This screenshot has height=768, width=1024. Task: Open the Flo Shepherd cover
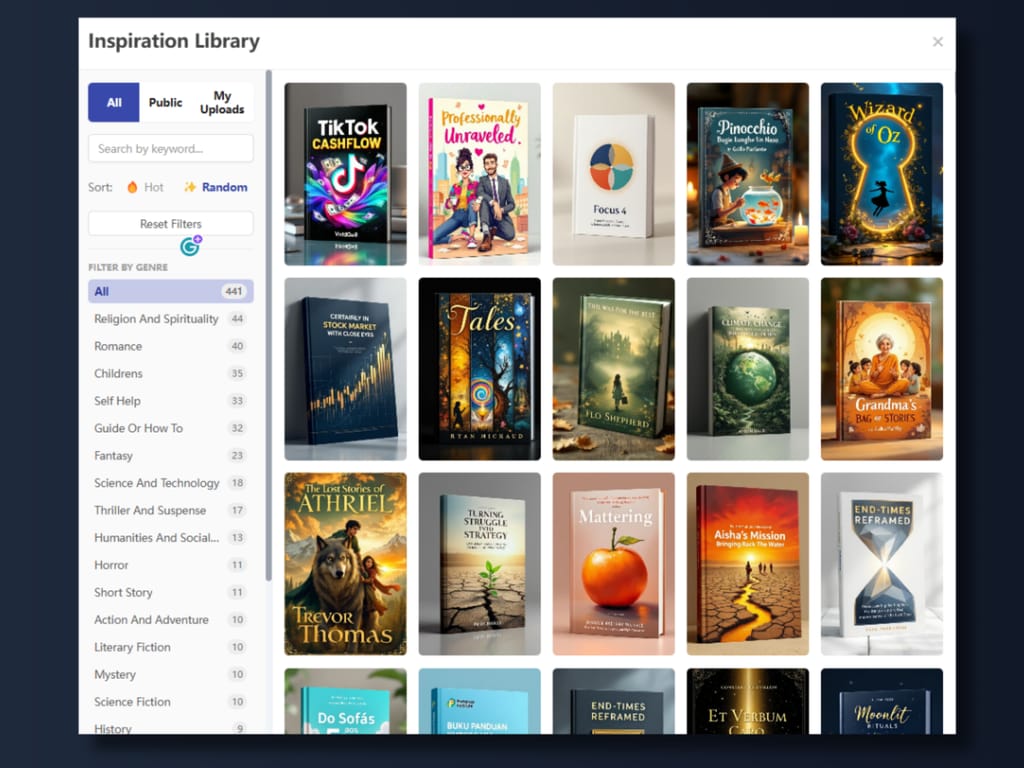(613, 369)
